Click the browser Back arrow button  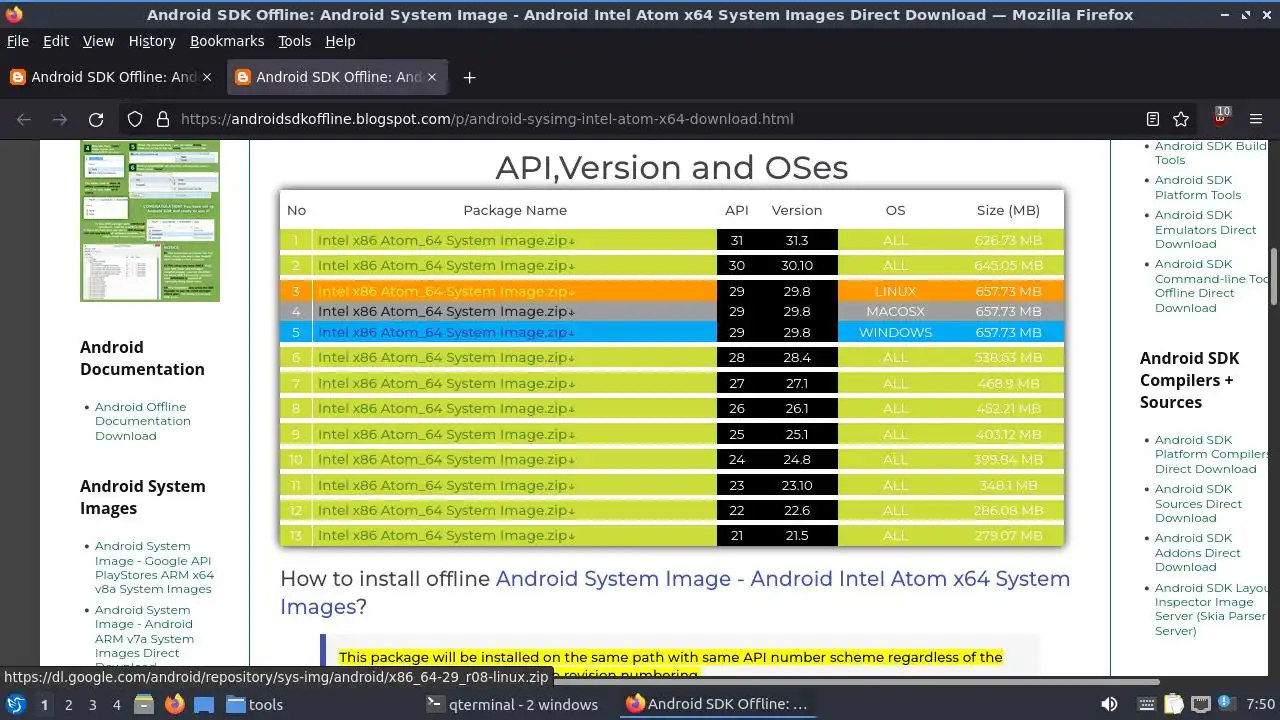coord(24,119)
